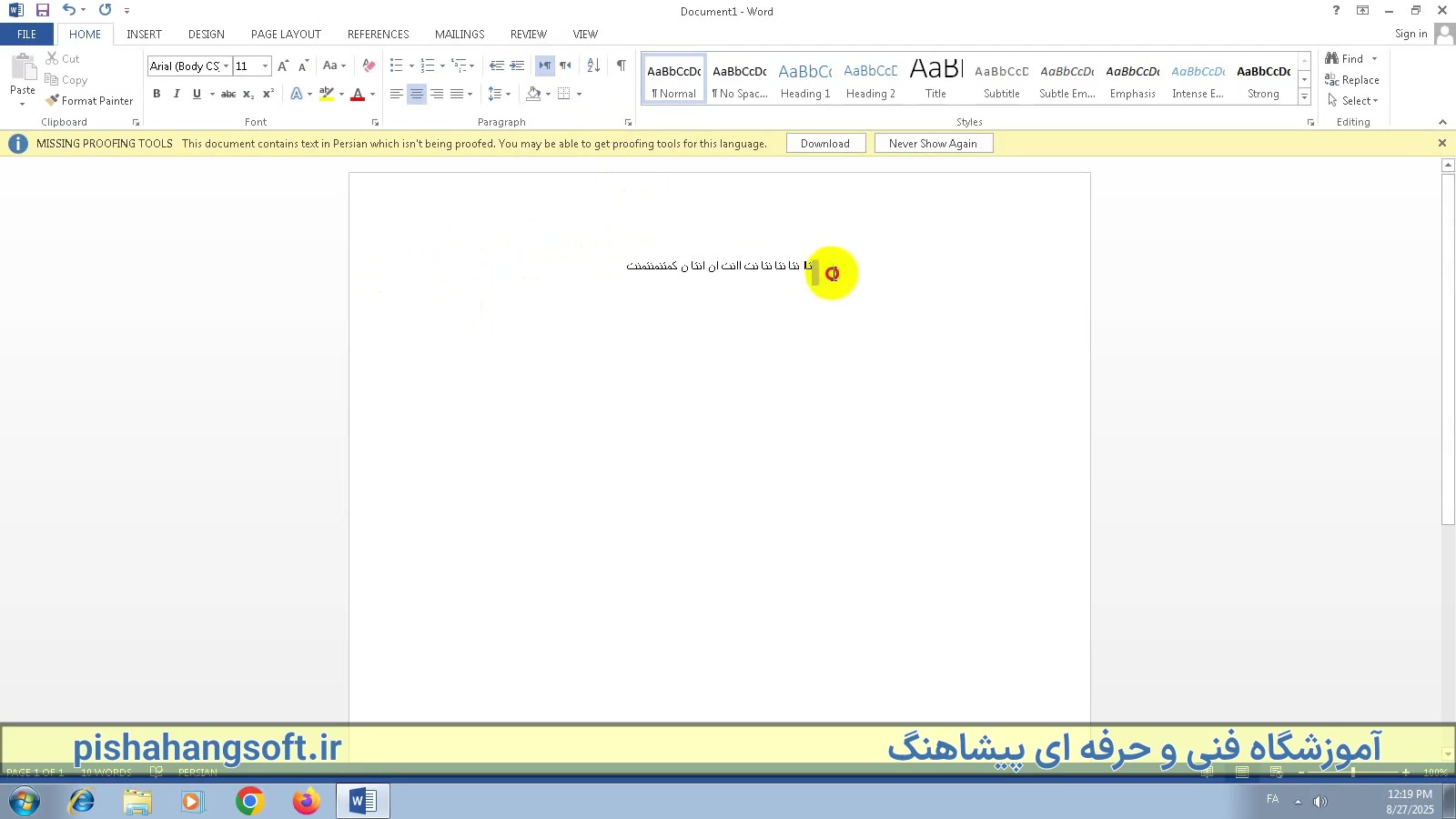The width and height of the screenshot is (1456, 819).
Task: Click the Download proofing tools button
Action: click(x=825, y=144)
